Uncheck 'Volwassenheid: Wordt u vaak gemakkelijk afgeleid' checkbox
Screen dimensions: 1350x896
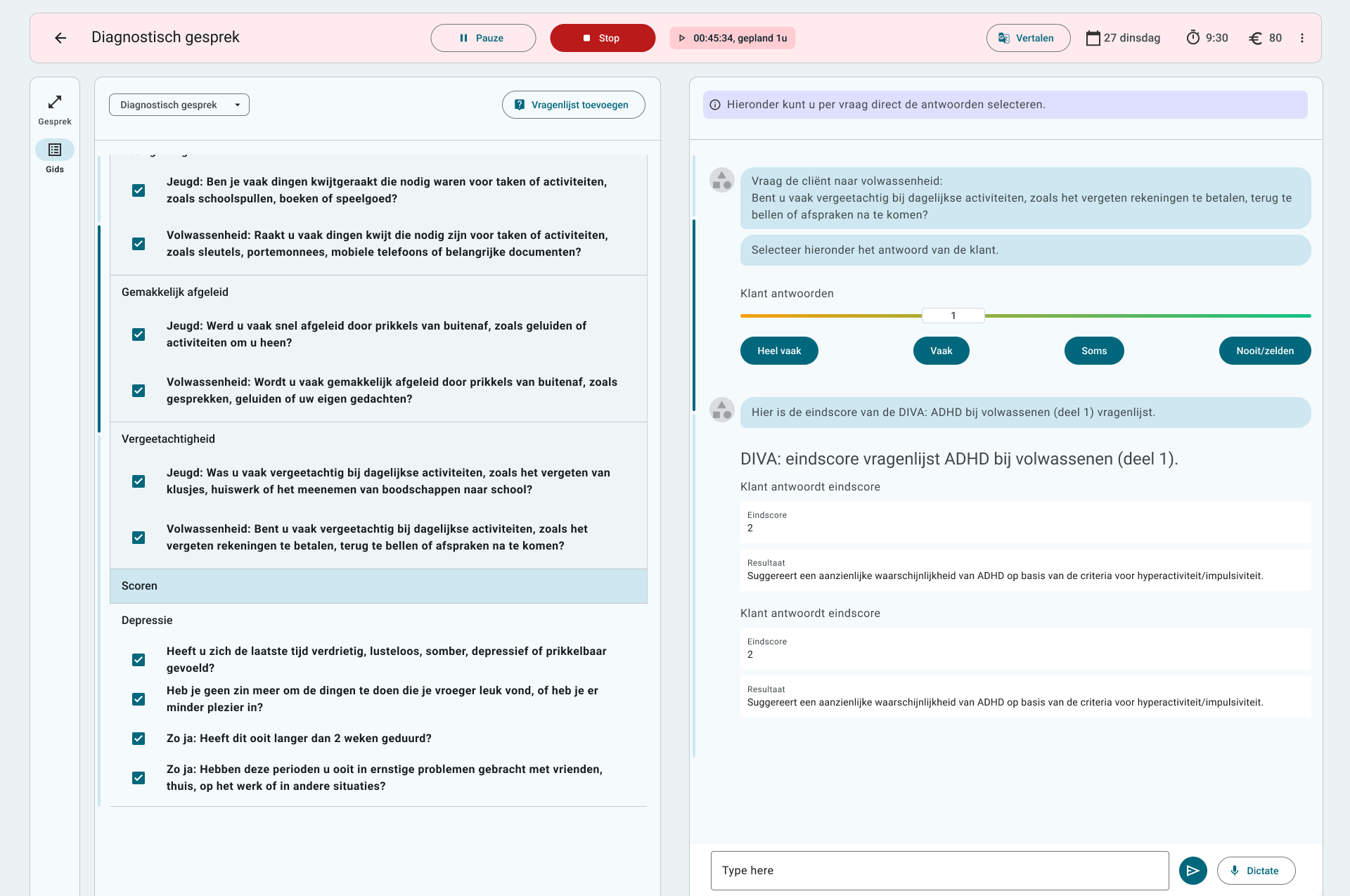139,391
